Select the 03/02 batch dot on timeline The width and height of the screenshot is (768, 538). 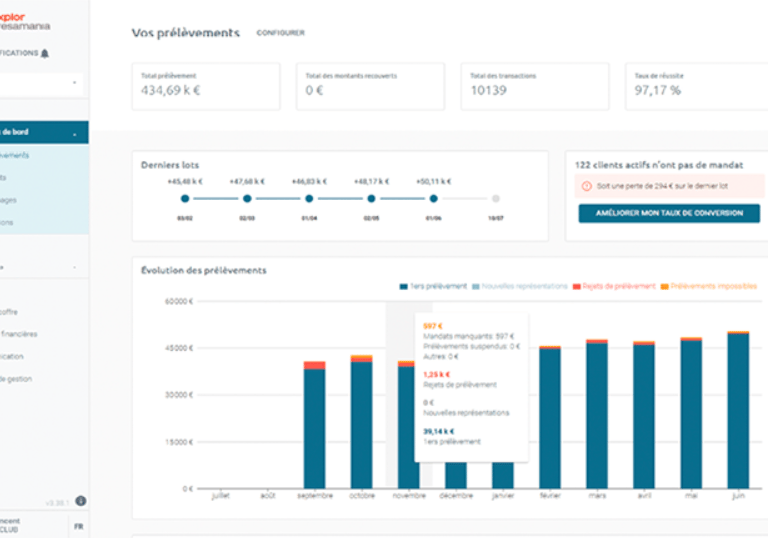pos(185,198)
